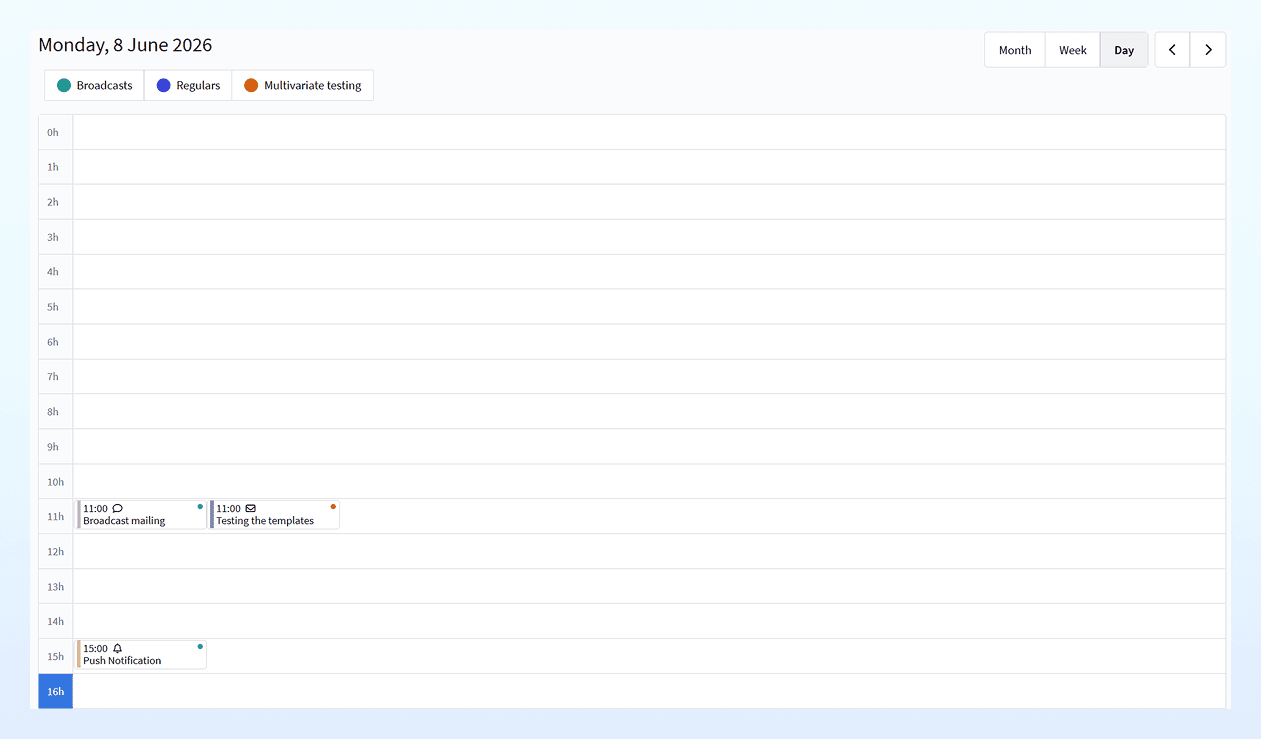The image size is (1261, 739).
Task: Go to the next day with the right arrow
Action: pyautogui.click(x=1208, y=50)
